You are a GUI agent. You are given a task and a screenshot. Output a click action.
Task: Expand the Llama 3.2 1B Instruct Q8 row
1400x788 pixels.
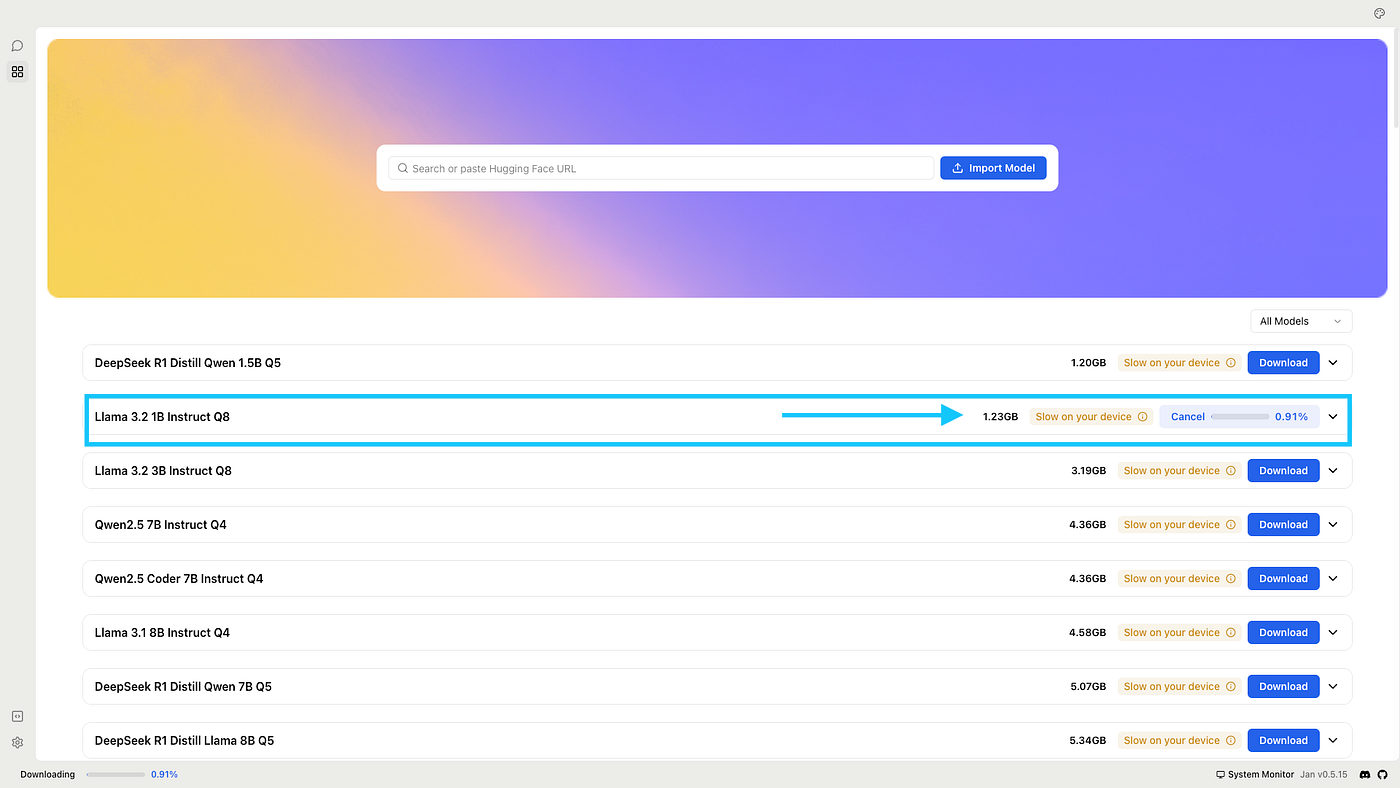(1333, 417)
